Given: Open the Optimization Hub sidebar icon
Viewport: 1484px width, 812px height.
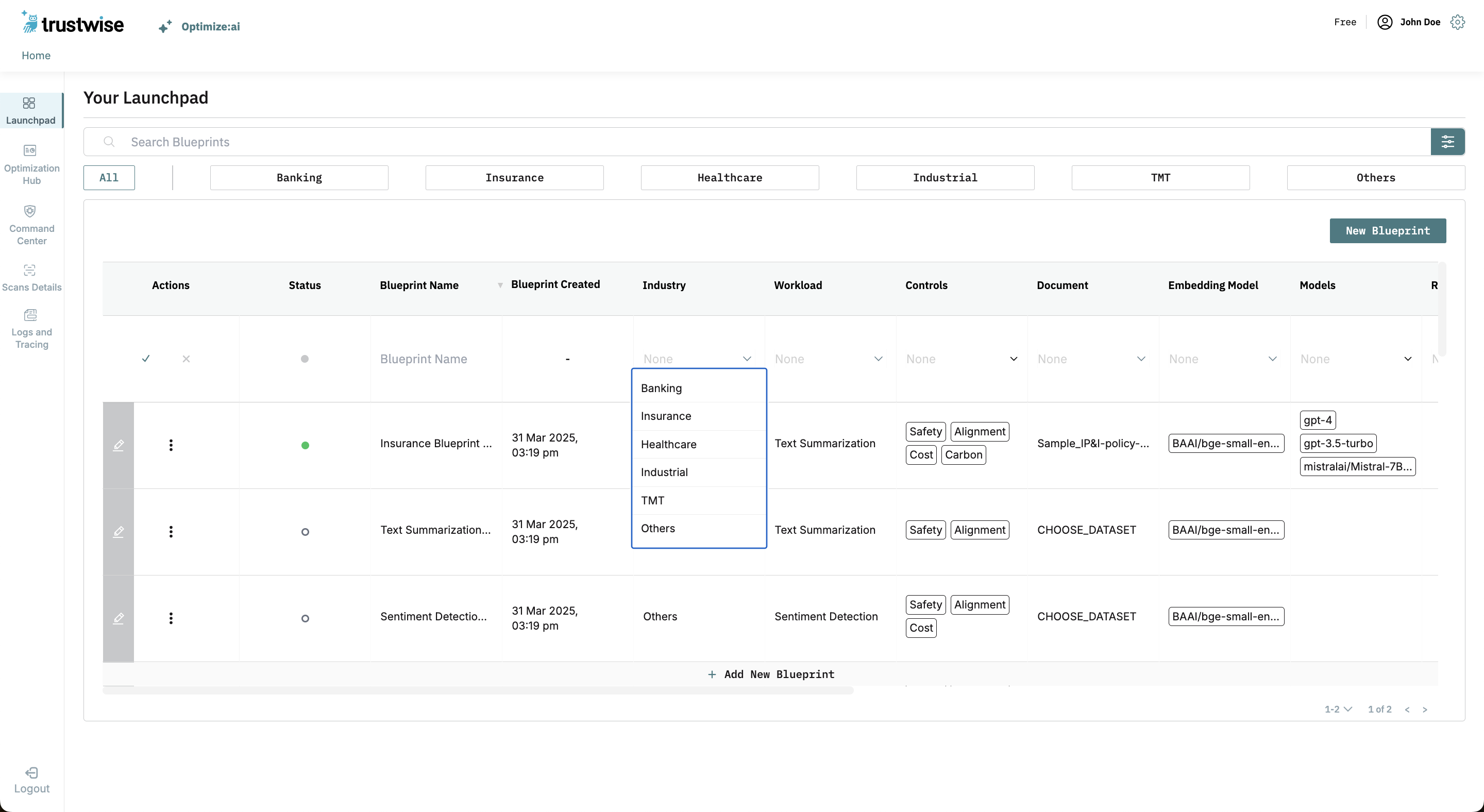Looking at the screenshot, I should [x=30, y=151].
